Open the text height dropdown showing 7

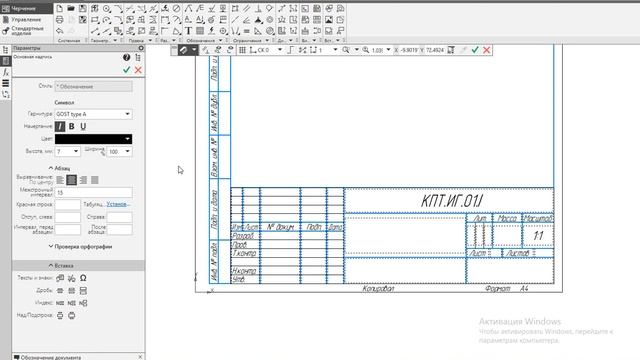67,151
